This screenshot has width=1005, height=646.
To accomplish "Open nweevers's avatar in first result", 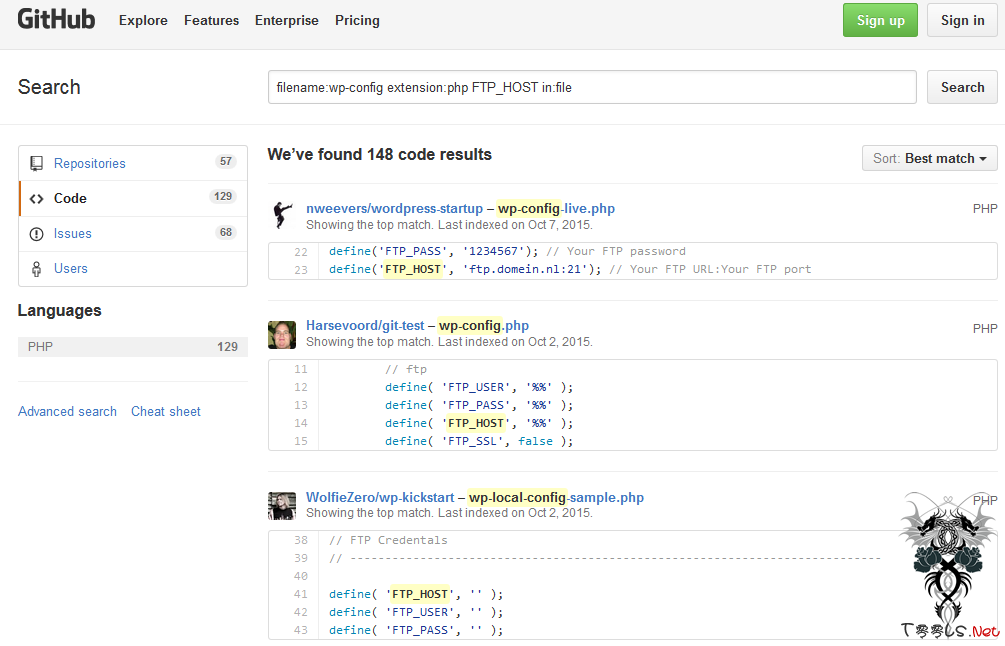I will point(281,213).
